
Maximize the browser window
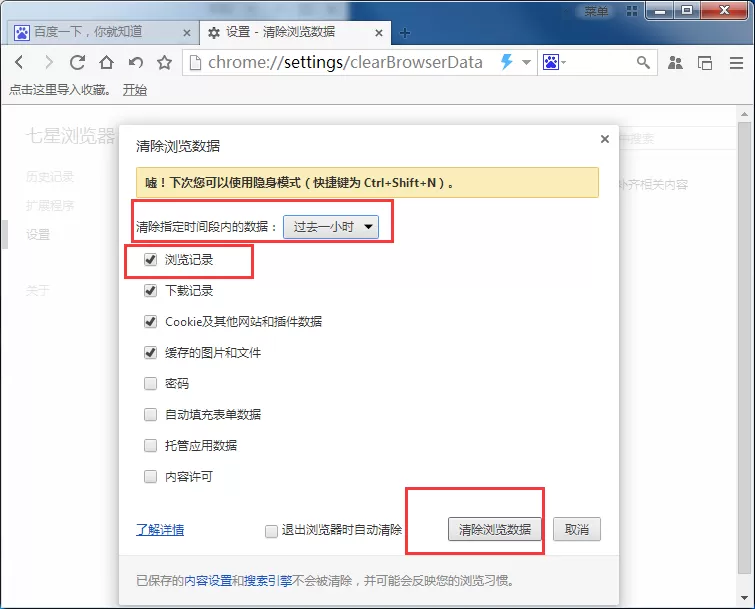pyautogui.click(x=687, y=11)
